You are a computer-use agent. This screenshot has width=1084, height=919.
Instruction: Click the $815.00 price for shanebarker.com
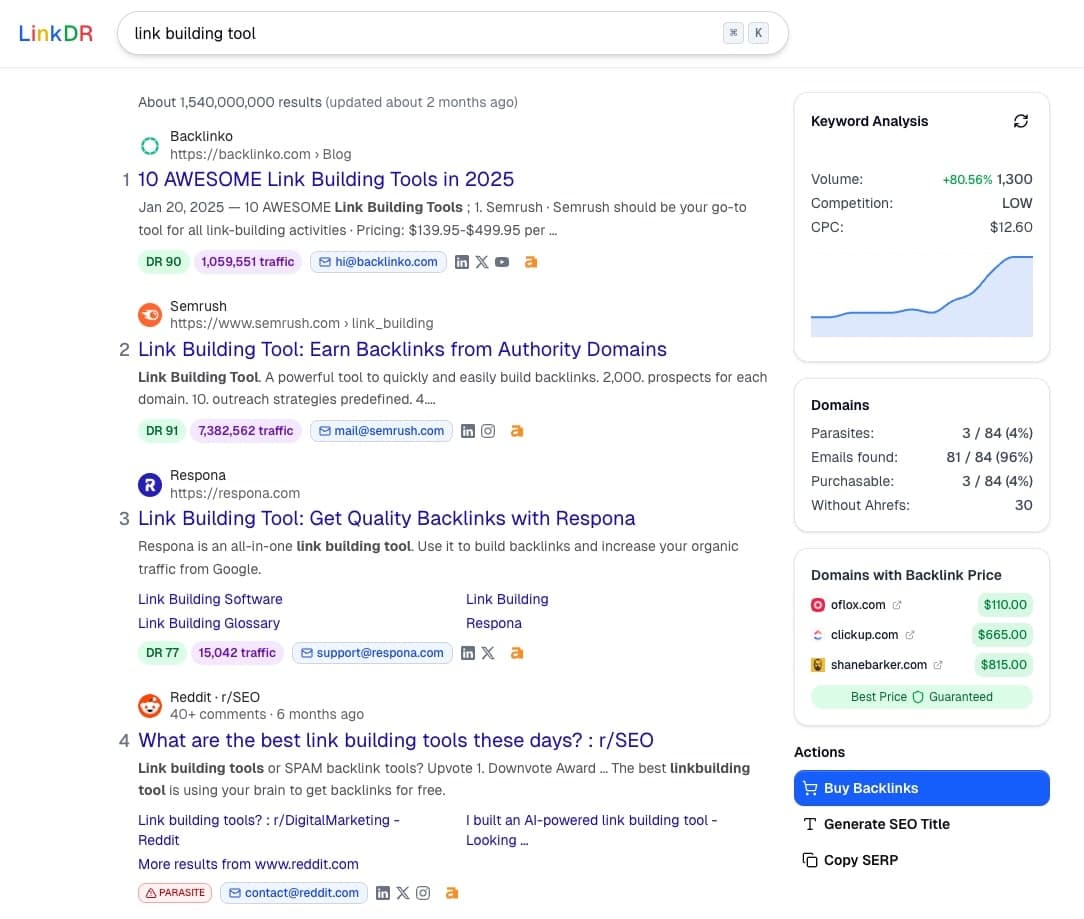(x=1003, y=665)
